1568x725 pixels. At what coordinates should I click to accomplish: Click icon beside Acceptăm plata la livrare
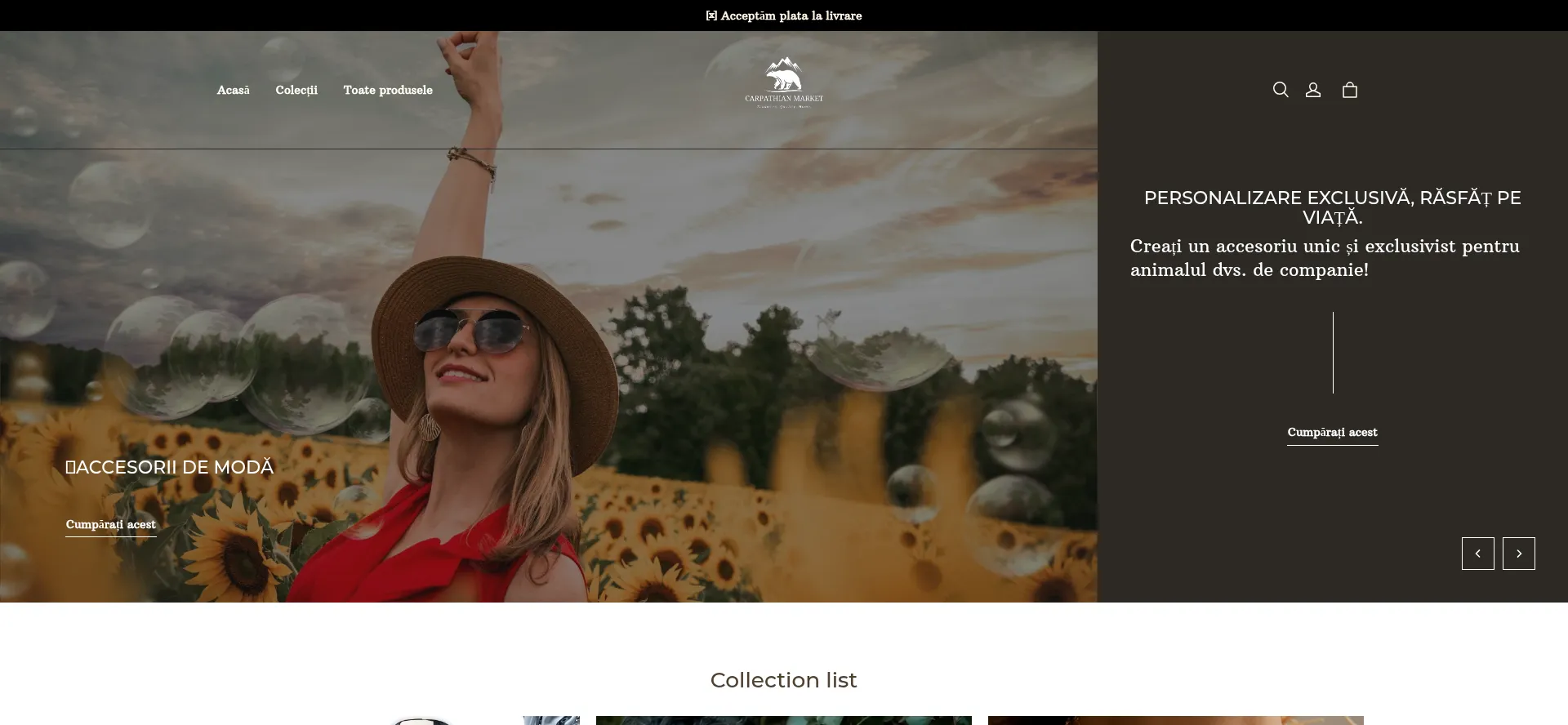[x=711, y=16]
